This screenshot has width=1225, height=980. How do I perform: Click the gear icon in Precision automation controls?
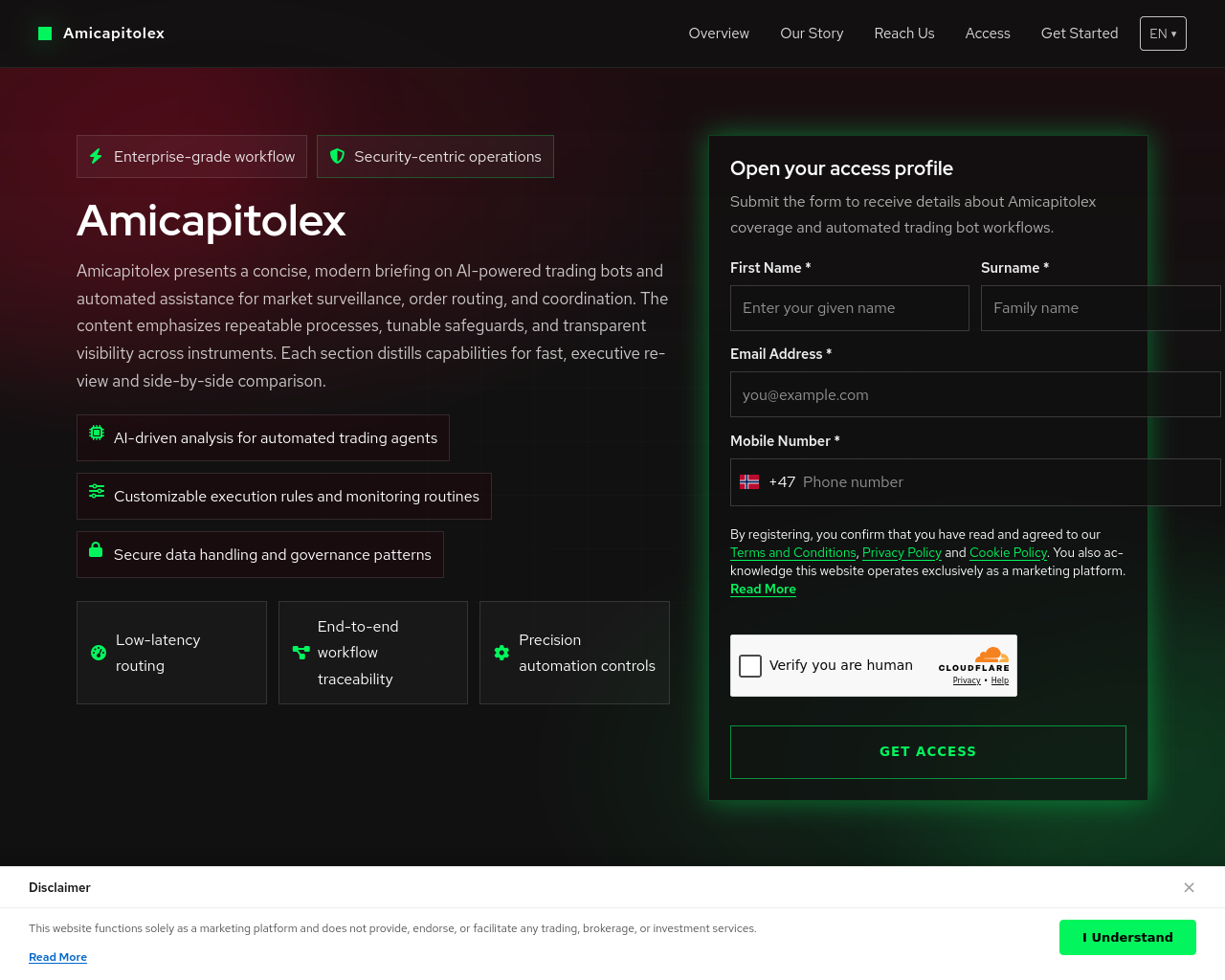pos(501,653)
